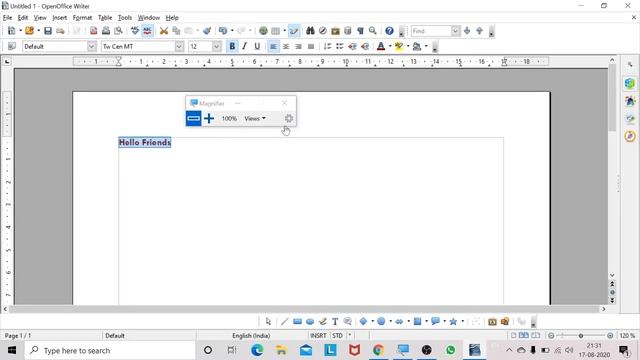Toggle Bullets on the Formatting toolbar
This screenshot has width=640, height=360.
pyautogui.click(x=340, y=47)
